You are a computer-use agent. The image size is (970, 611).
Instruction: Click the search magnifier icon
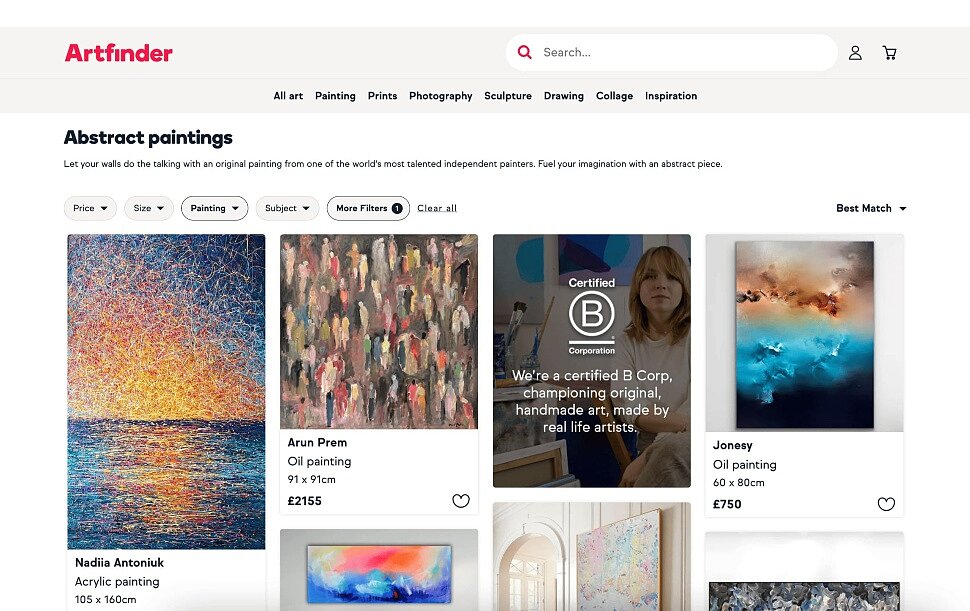525,52
